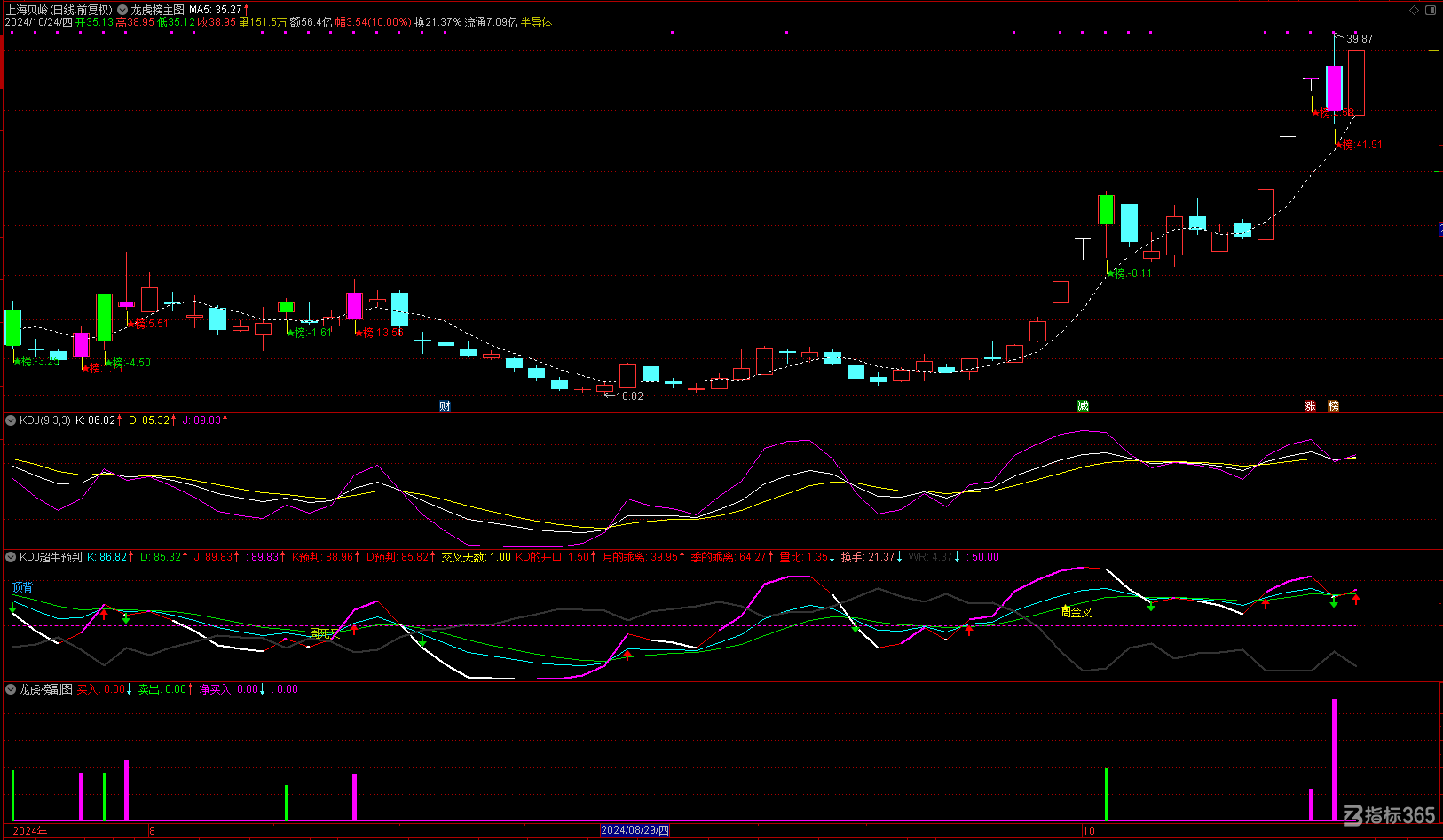Click the month 10 label on time axis
1443x840 pixels.
pos(1089,831)
